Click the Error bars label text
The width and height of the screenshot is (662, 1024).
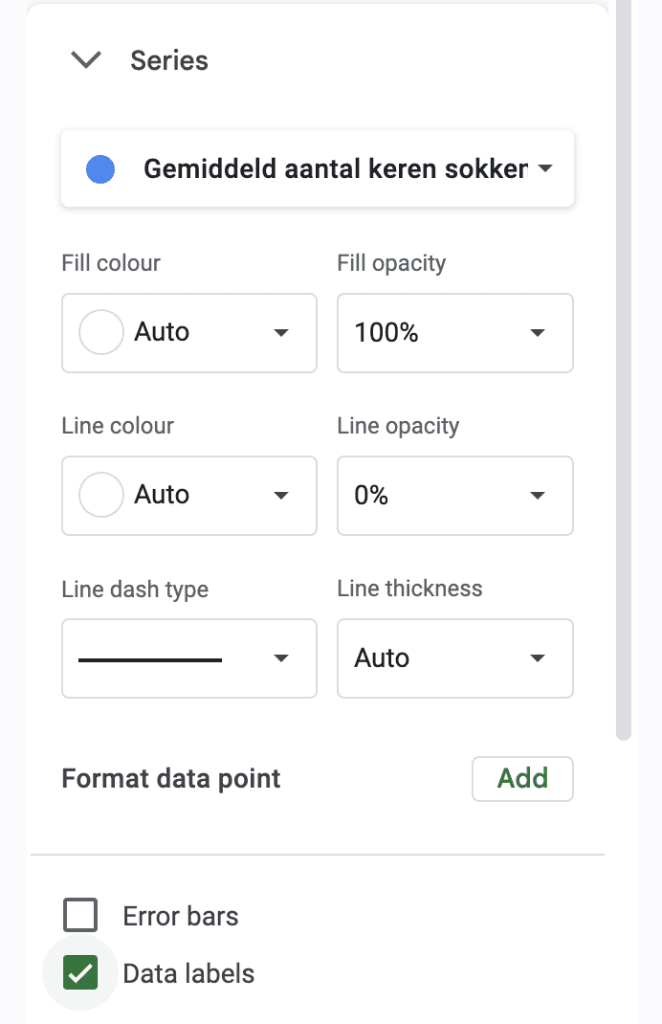(x=180, y=916)
